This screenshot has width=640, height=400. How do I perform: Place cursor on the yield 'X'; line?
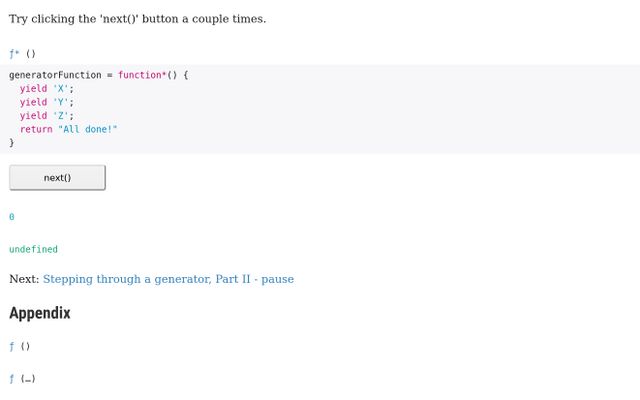point(47,89)
